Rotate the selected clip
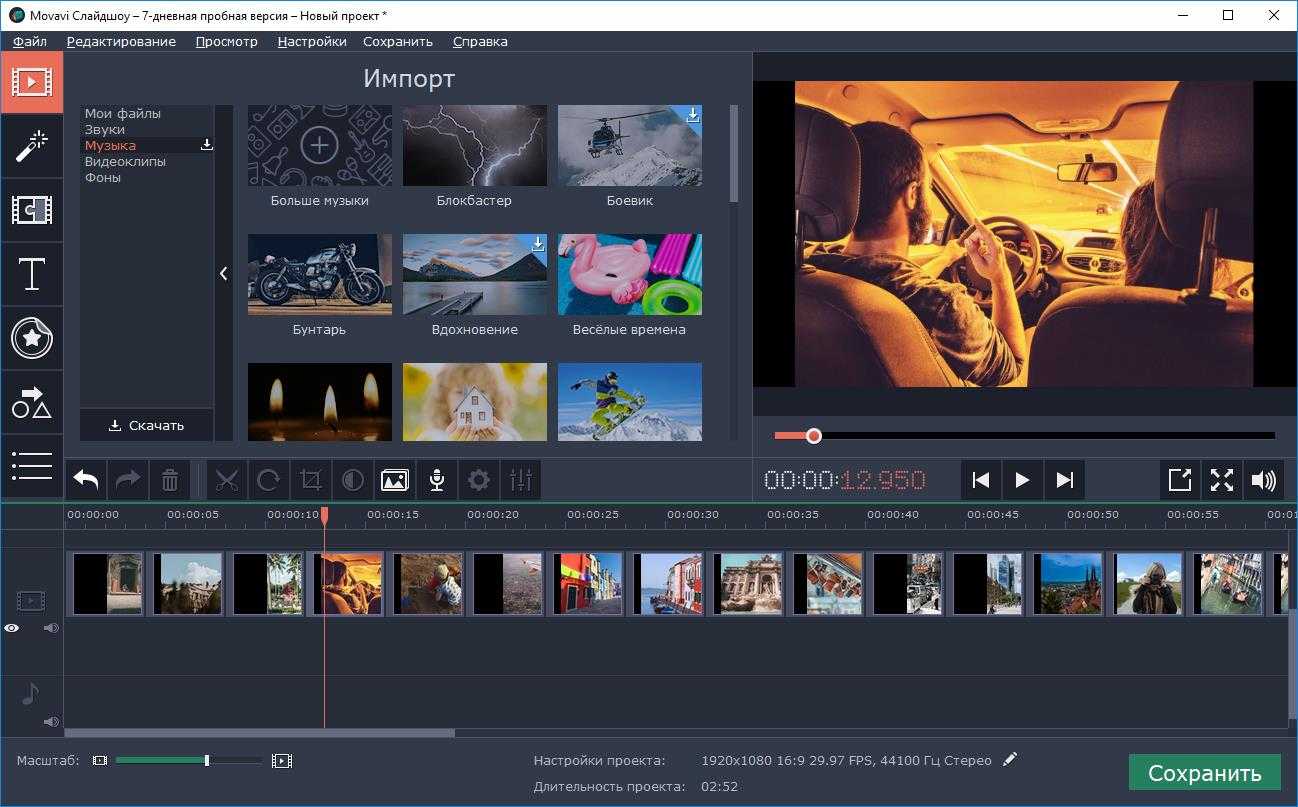This screenshot has height=807, width=1298. [x=269, y=481]
